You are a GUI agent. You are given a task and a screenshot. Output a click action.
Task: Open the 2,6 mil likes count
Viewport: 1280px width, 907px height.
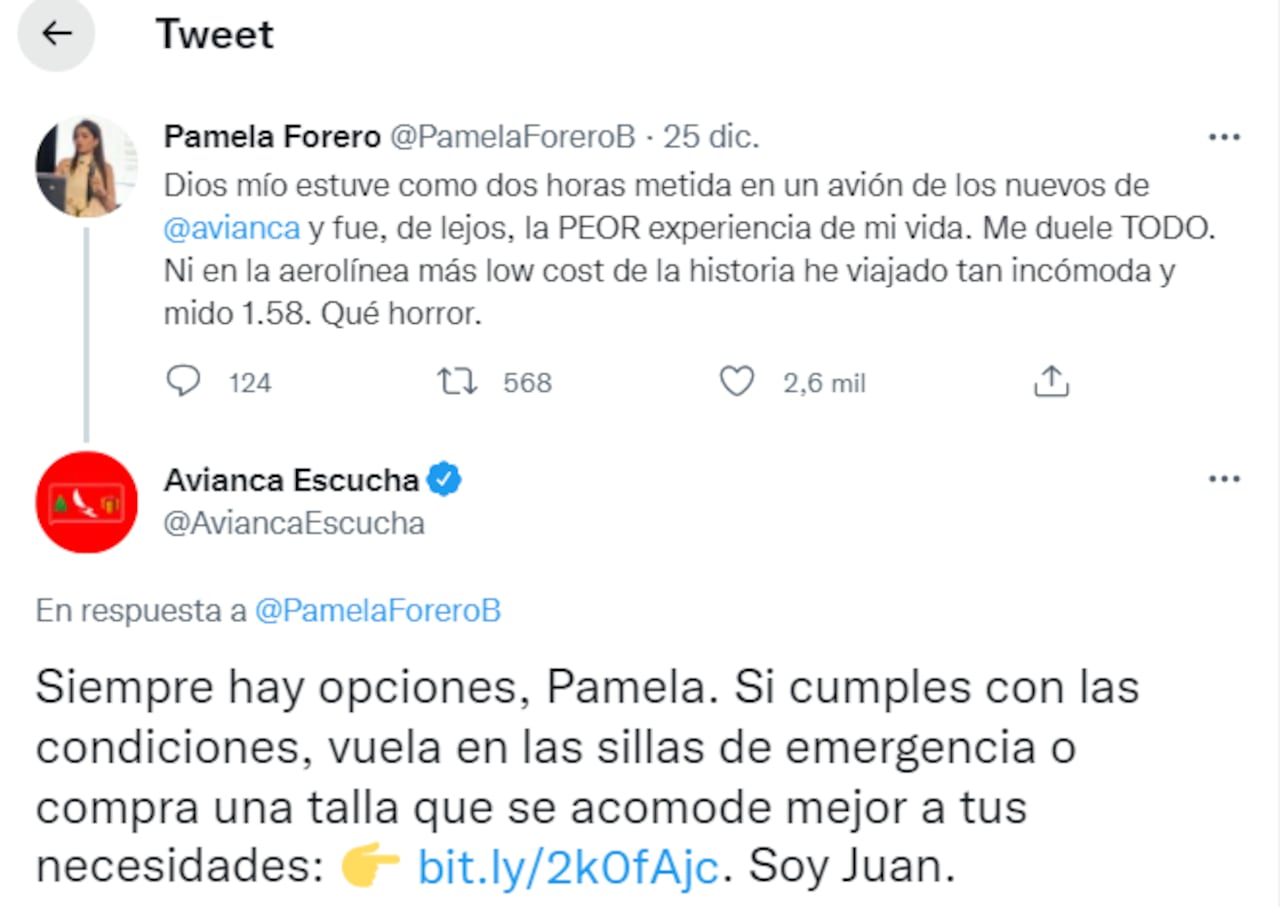point(824,382)
